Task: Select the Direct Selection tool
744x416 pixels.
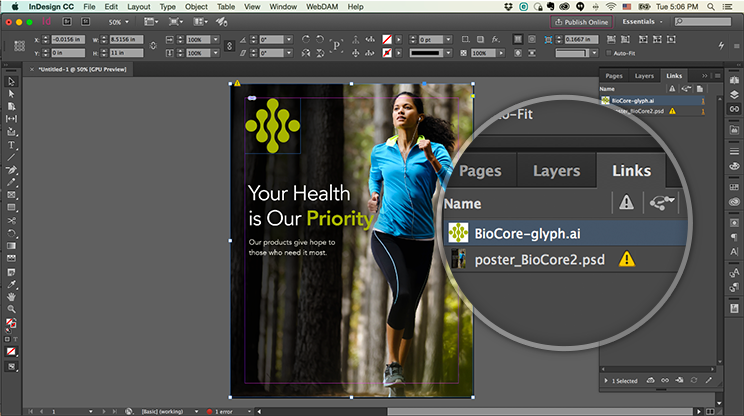Action: pos(11,94)
